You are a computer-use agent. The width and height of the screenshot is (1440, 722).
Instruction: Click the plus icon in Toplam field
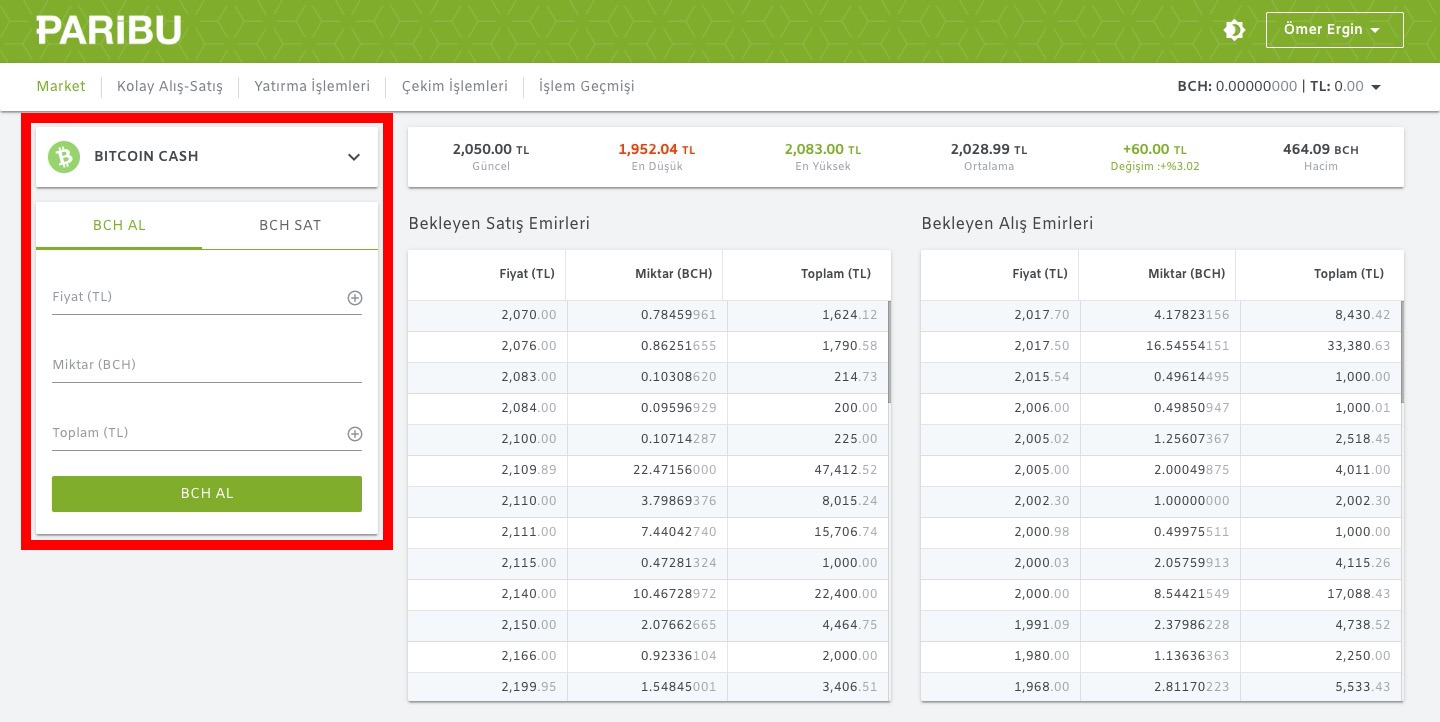pyautogui.click(x=354, y=434)
